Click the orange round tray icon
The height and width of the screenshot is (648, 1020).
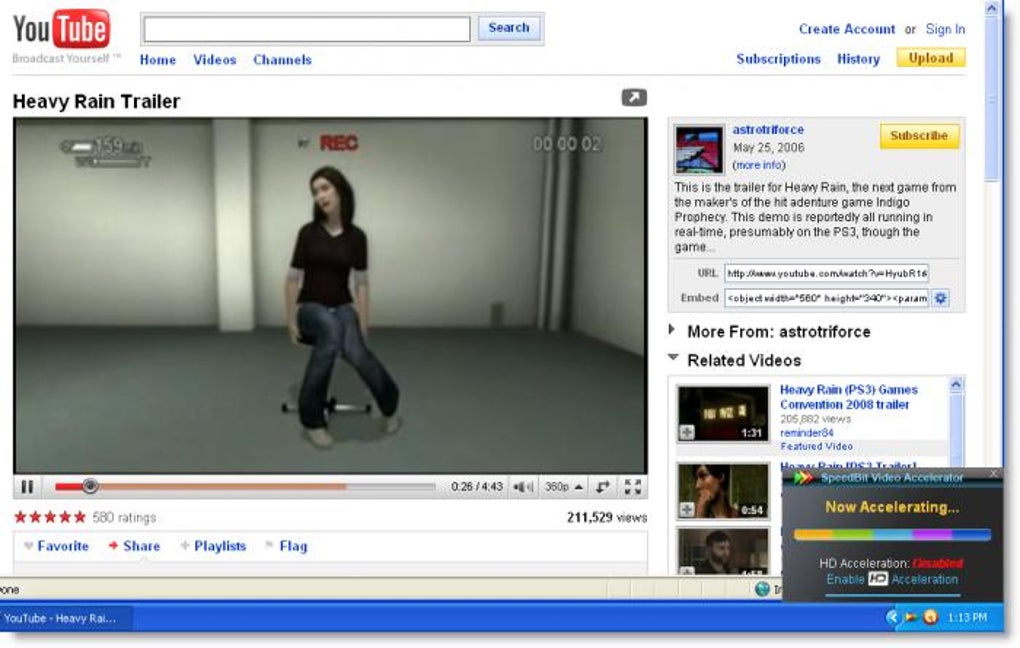(x=931, y=617)
